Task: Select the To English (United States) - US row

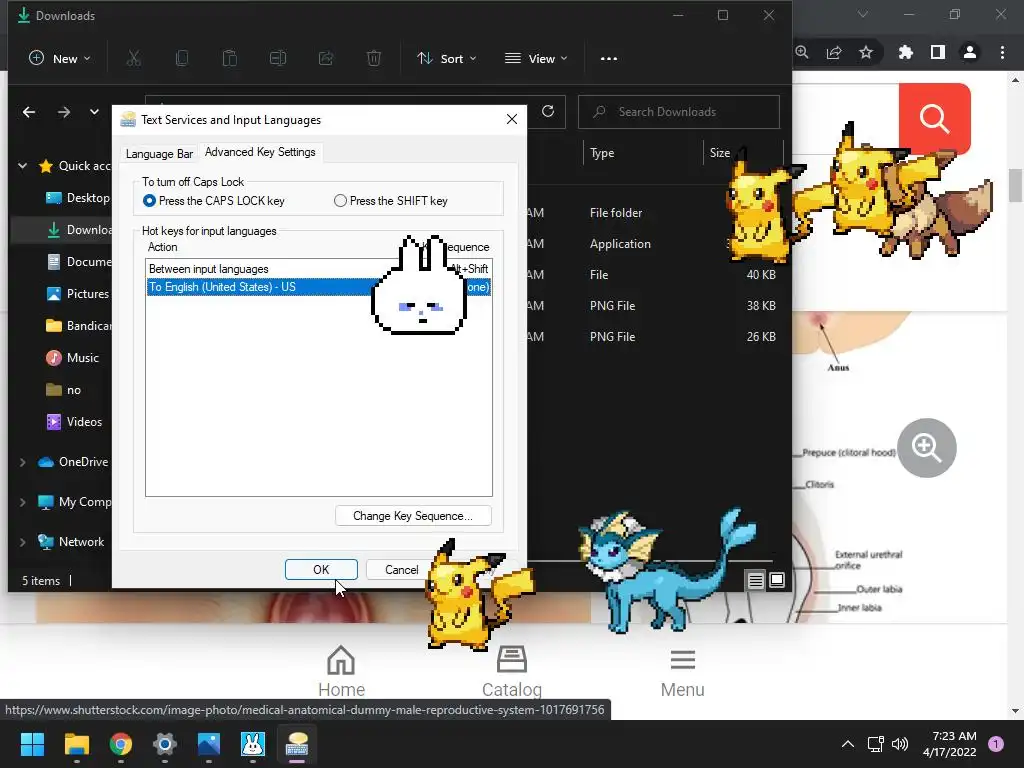Action: (x=319, y=287)
